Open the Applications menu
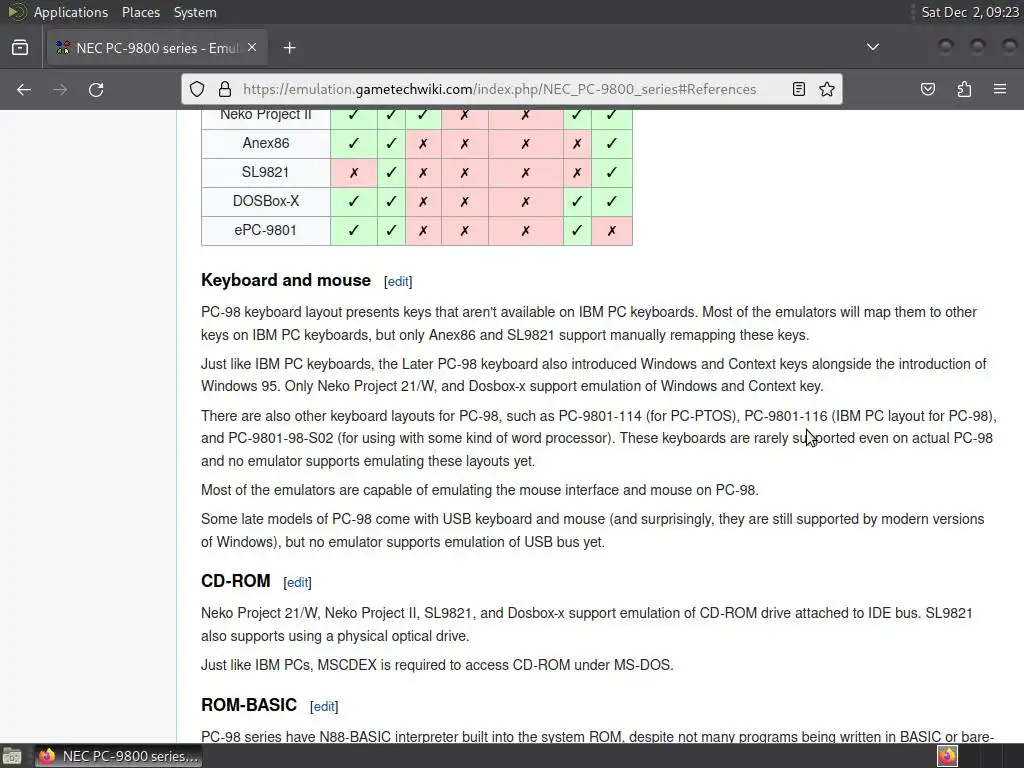 click(x=71, y=12)
